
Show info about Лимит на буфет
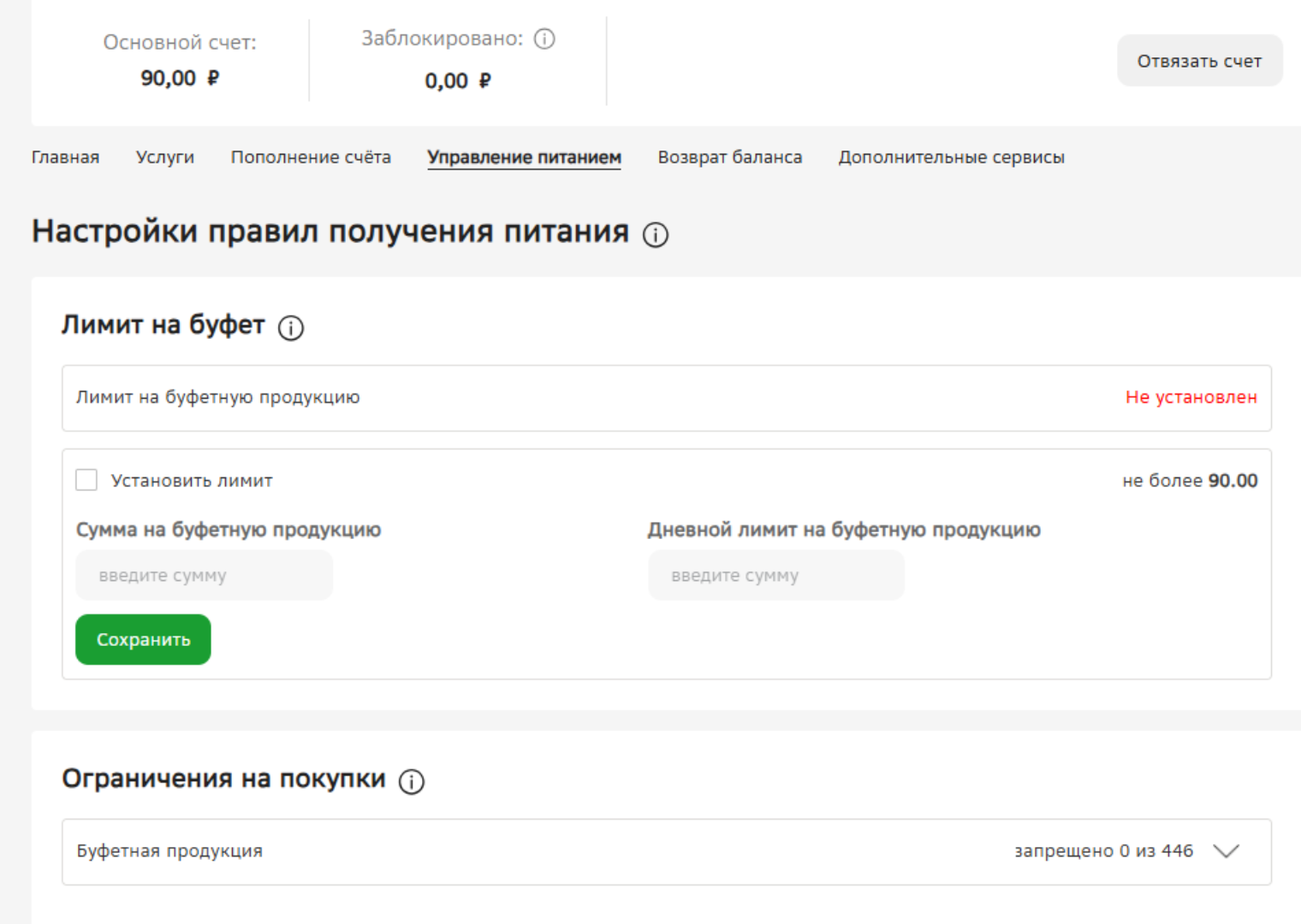[290, 328]
